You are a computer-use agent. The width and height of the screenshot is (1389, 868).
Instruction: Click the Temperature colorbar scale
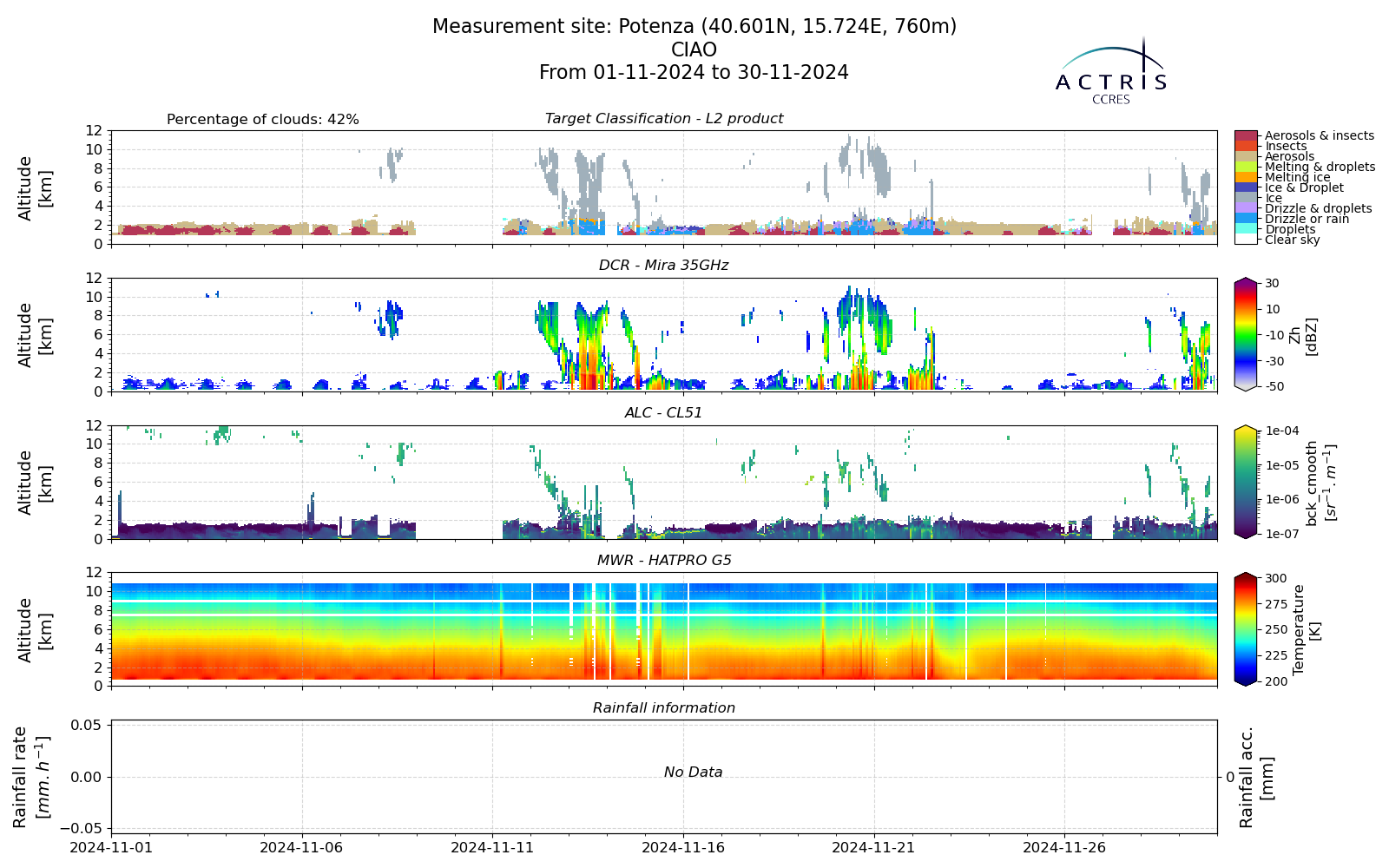1246,629
